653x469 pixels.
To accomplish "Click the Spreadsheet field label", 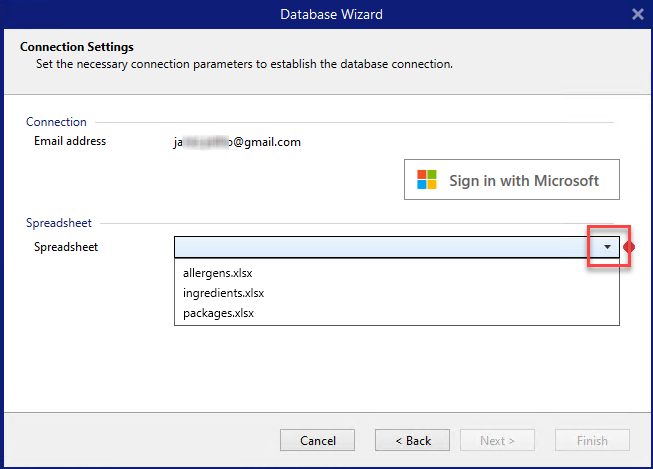I will tap(66, 246).
